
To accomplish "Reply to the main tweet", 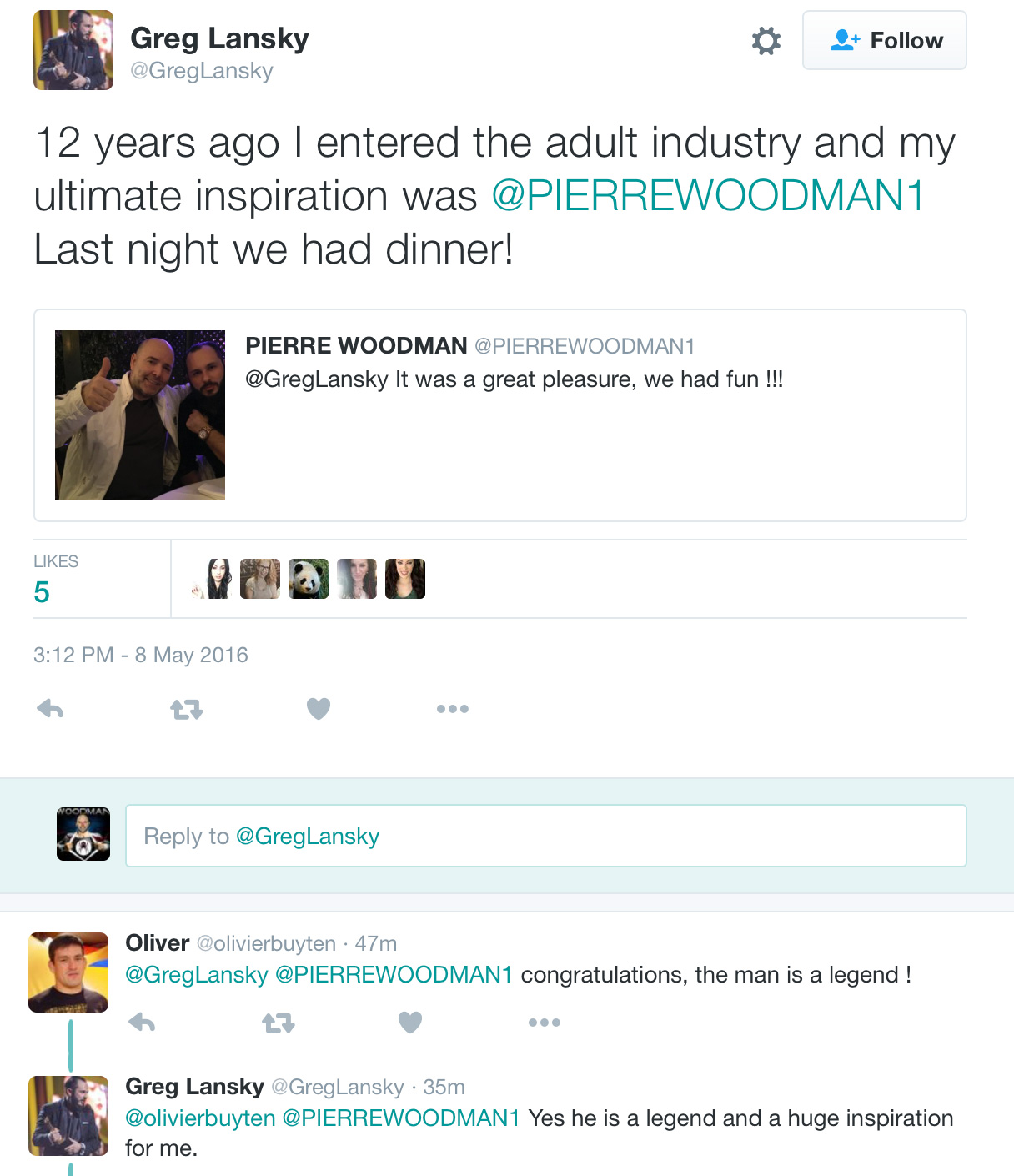I will click(x=51, y=709).
